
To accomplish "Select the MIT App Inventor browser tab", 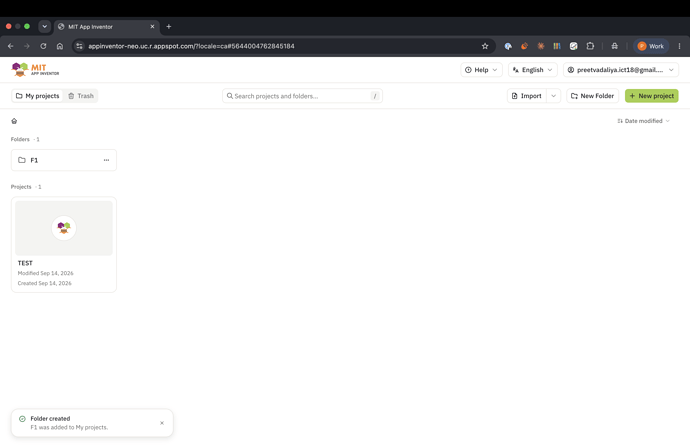I will [x=107, y=26].
